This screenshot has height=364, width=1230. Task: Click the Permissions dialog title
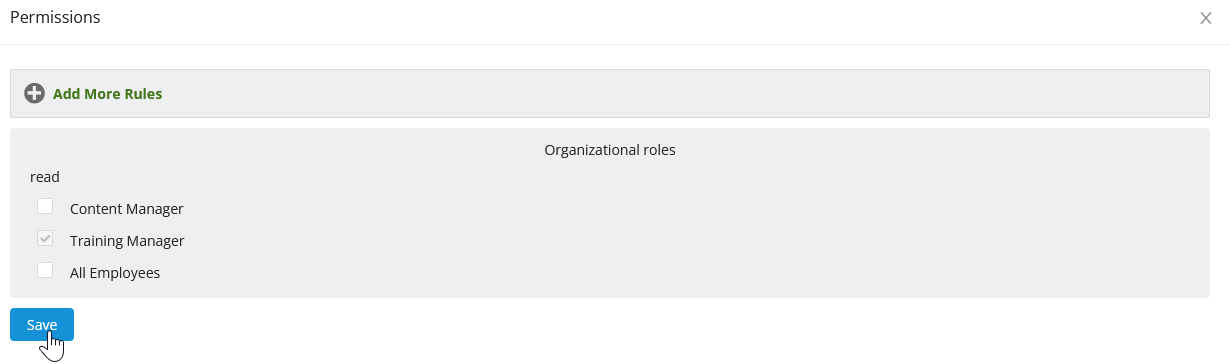click(55, 17)
